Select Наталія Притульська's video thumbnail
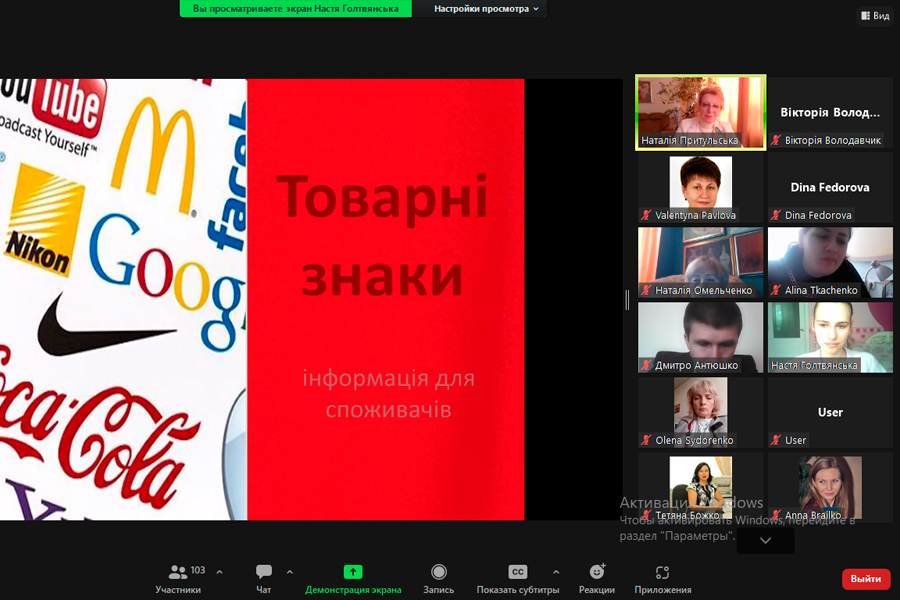The image size is (900, 600). [x=700, y=112]
